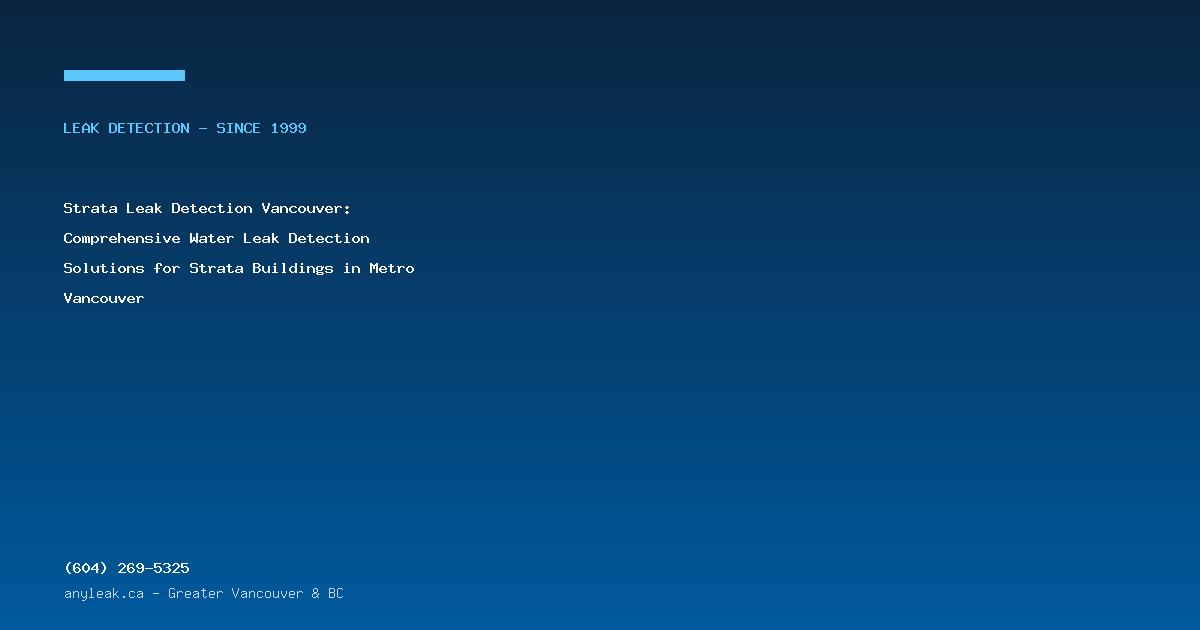The width and height of the screenshot is (1200, 630).
Task: Click the headline line "Strata Leak Detection Vancouver:"
Action: tap(207, 208)
